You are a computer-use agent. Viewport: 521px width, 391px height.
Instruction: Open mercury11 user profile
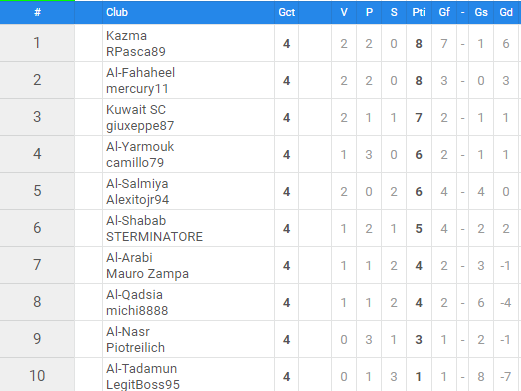point(137,89)
